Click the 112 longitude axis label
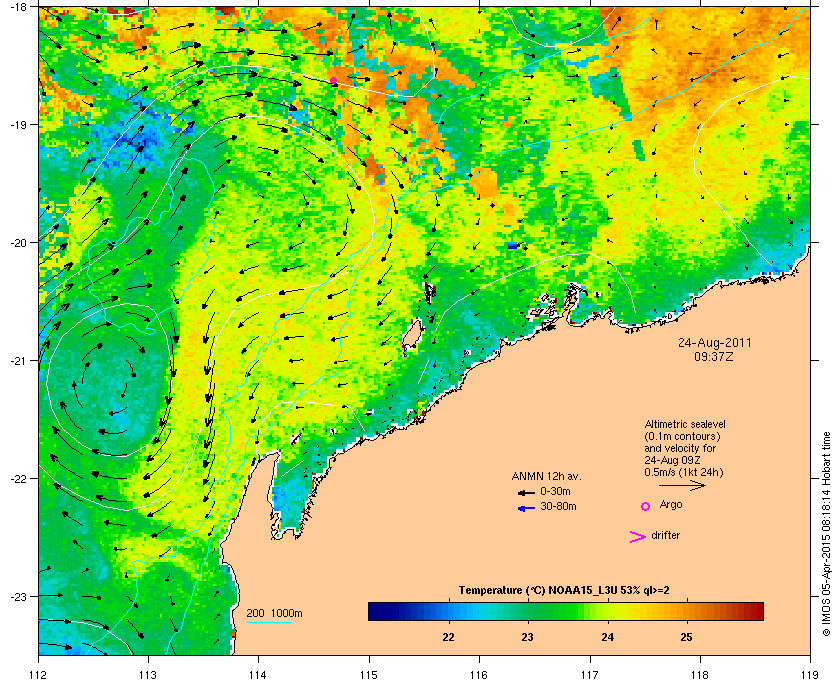The height and width of the screenshot is (680, 840). [39, 675]
